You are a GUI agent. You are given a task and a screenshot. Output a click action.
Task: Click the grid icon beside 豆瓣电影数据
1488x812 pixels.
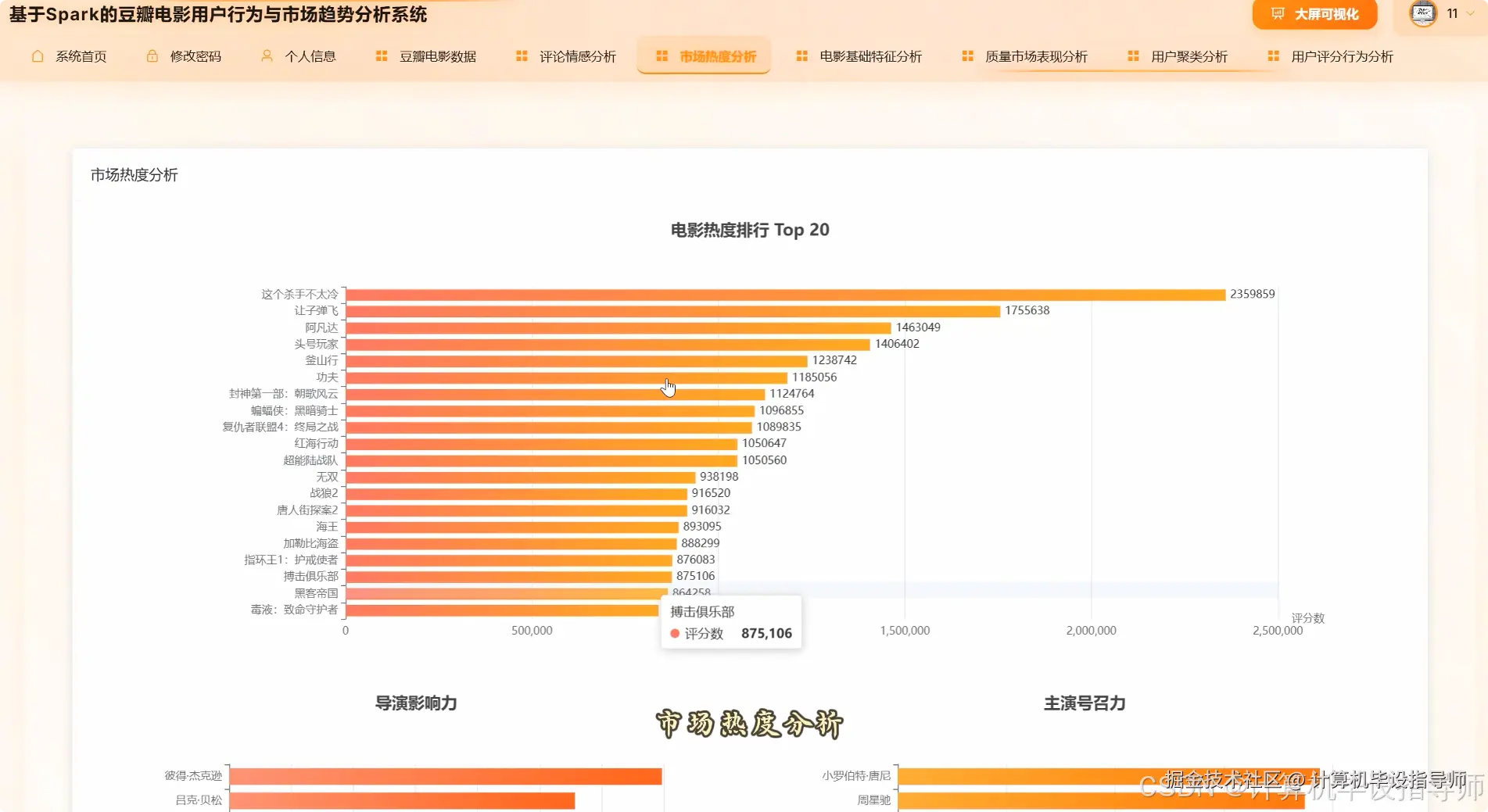382,56
